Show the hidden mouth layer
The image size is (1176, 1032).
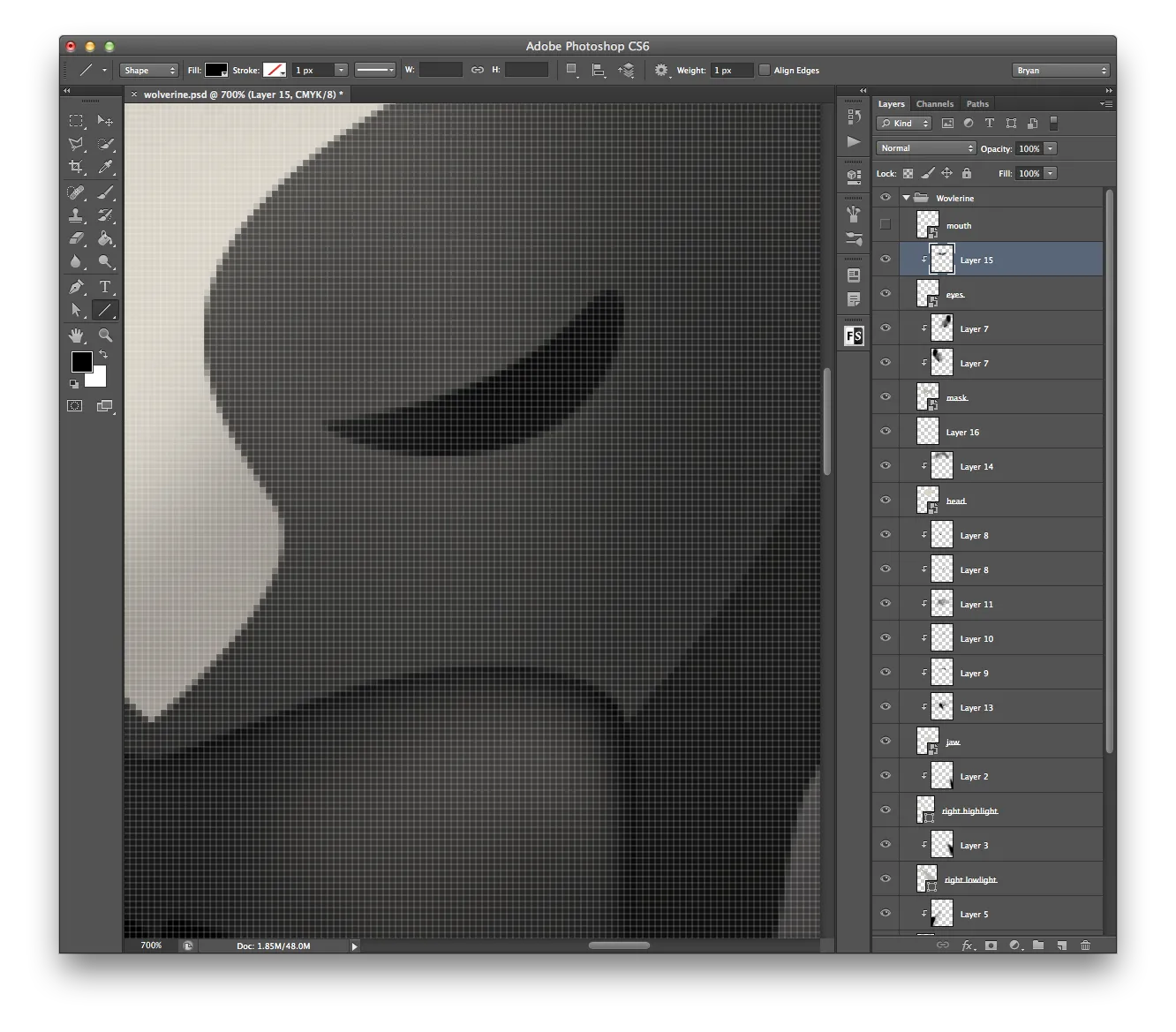pos(886,225)
